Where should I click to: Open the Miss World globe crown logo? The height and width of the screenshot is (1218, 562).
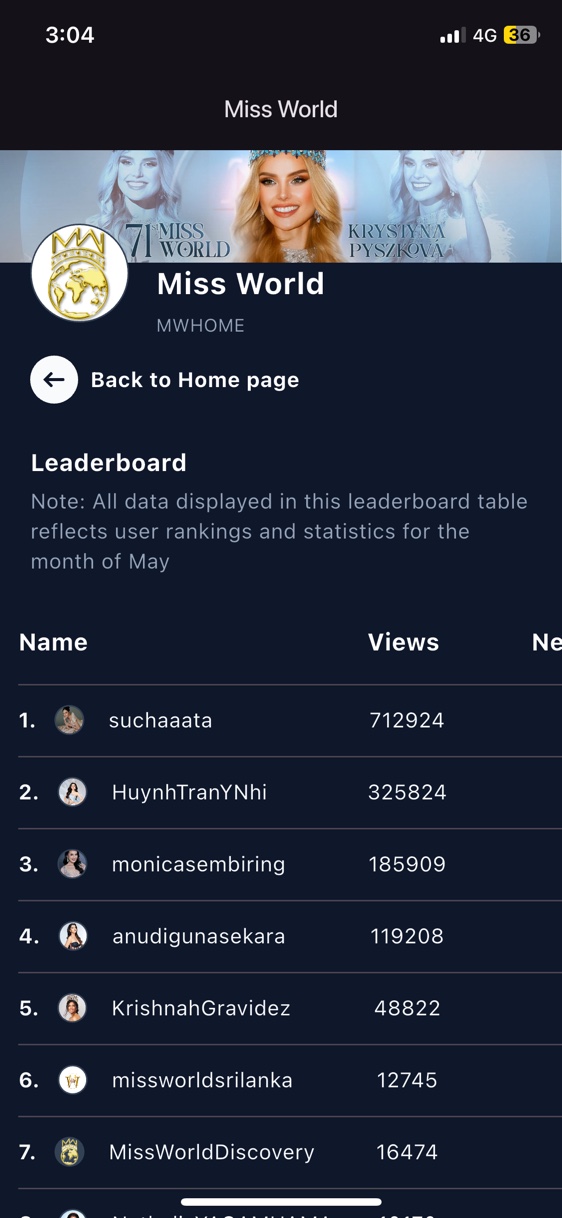coord(80,273)
